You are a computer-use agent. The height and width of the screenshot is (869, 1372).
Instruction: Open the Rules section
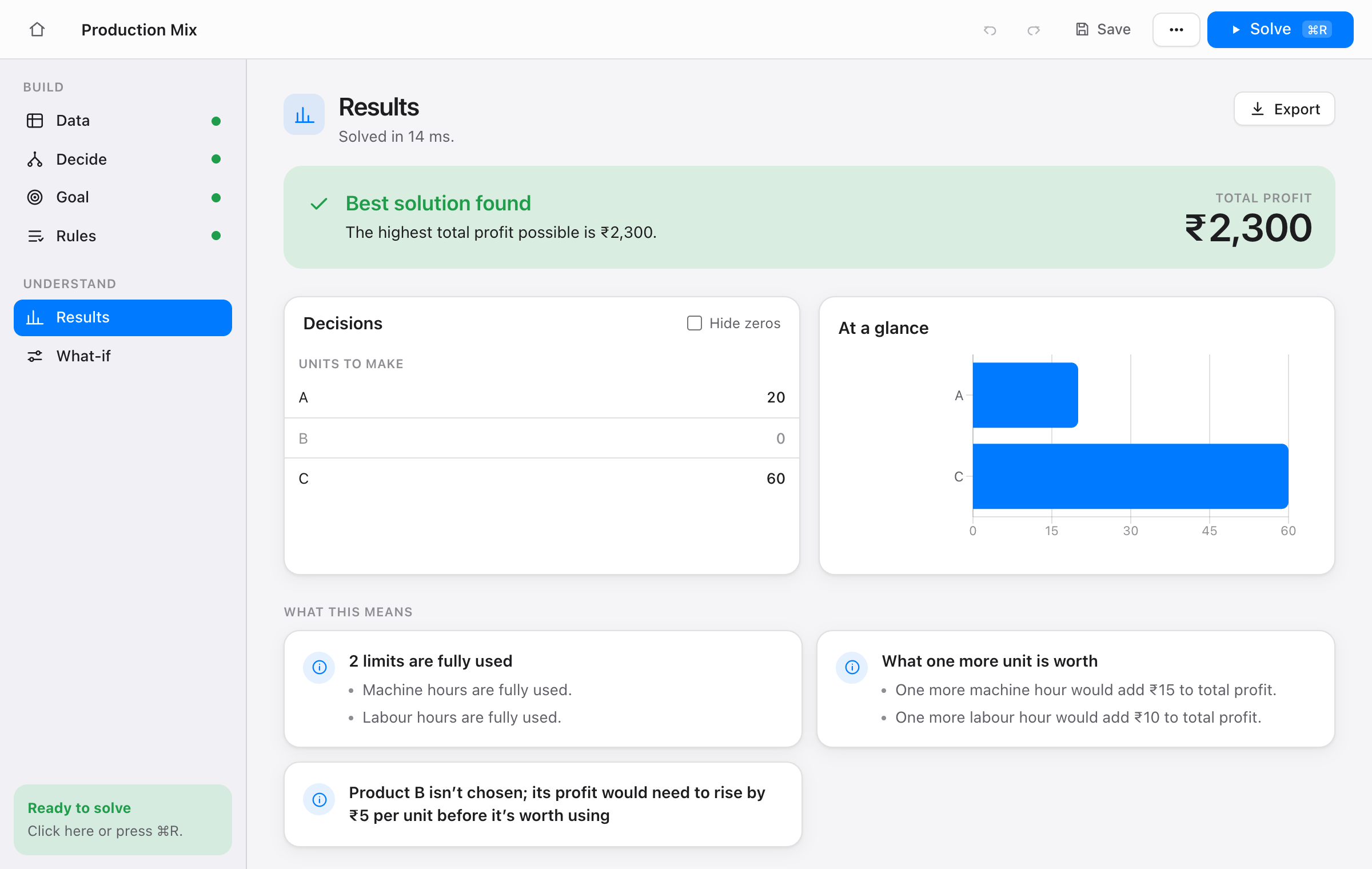[x=123, y=236]
